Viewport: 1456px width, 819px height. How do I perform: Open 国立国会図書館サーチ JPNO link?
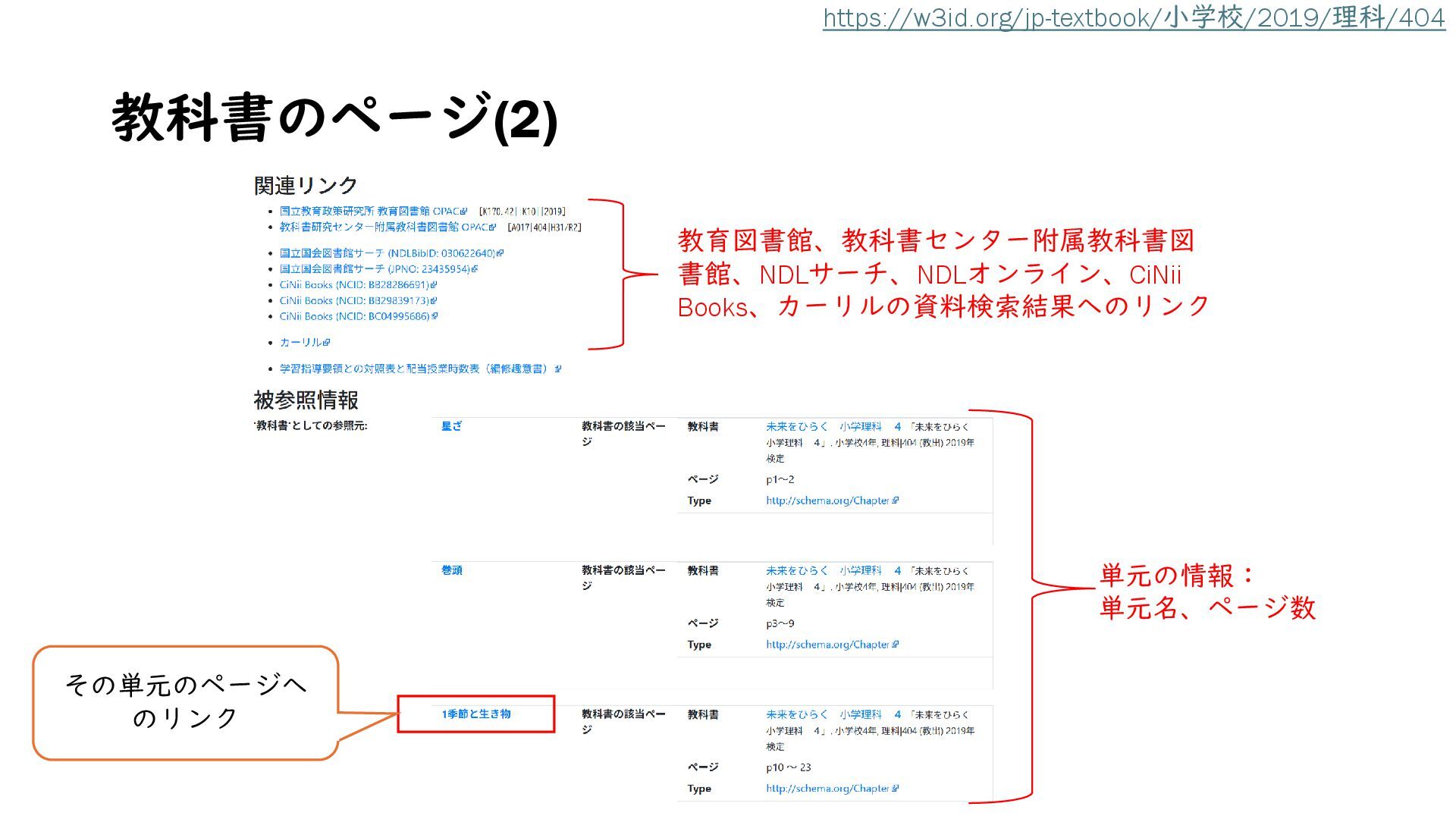375,269
